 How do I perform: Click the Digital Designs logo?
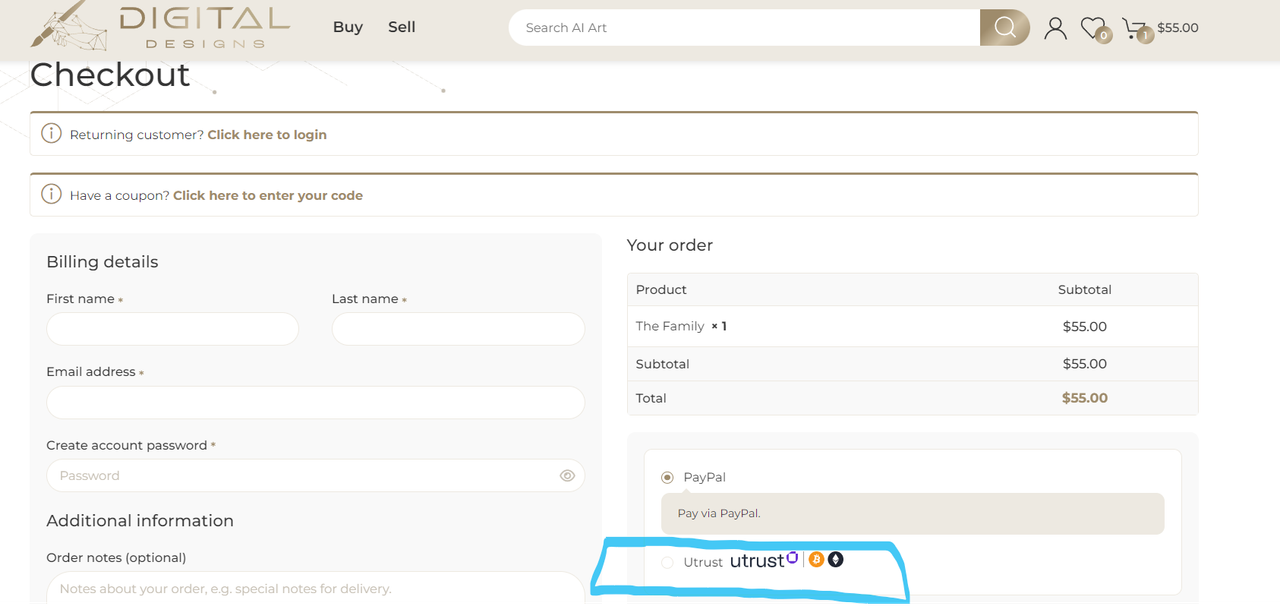(x=160, y=26)
